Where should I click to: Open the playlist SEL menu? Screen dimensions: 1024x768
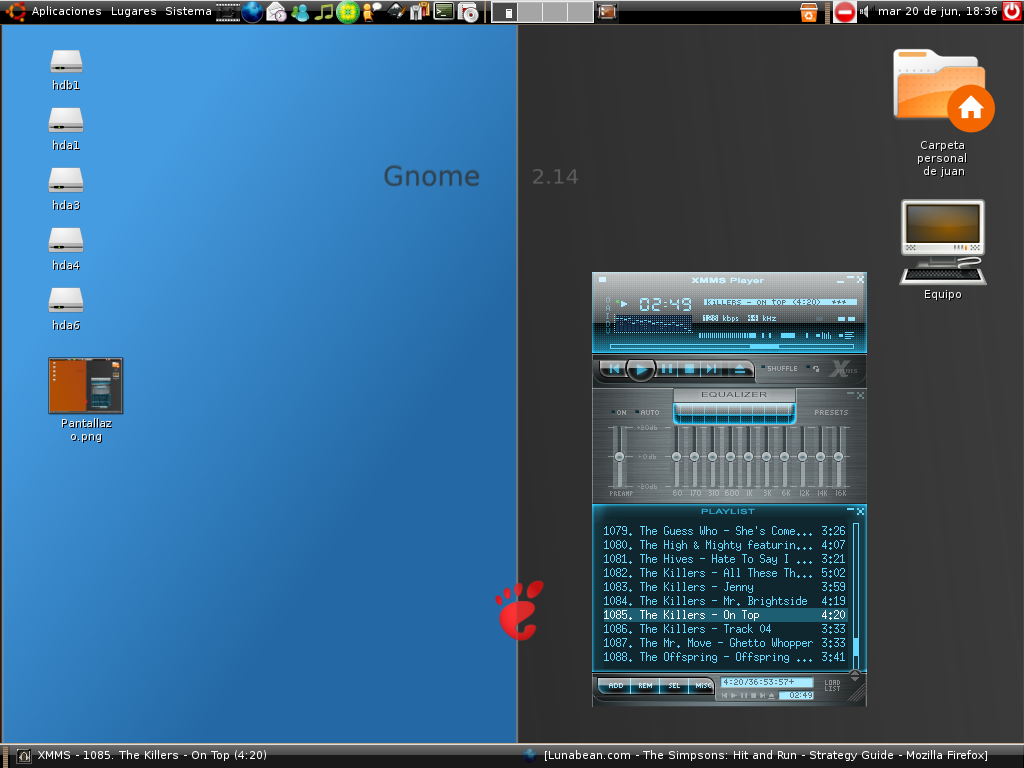pyautogui.click(x=674, y=686)
